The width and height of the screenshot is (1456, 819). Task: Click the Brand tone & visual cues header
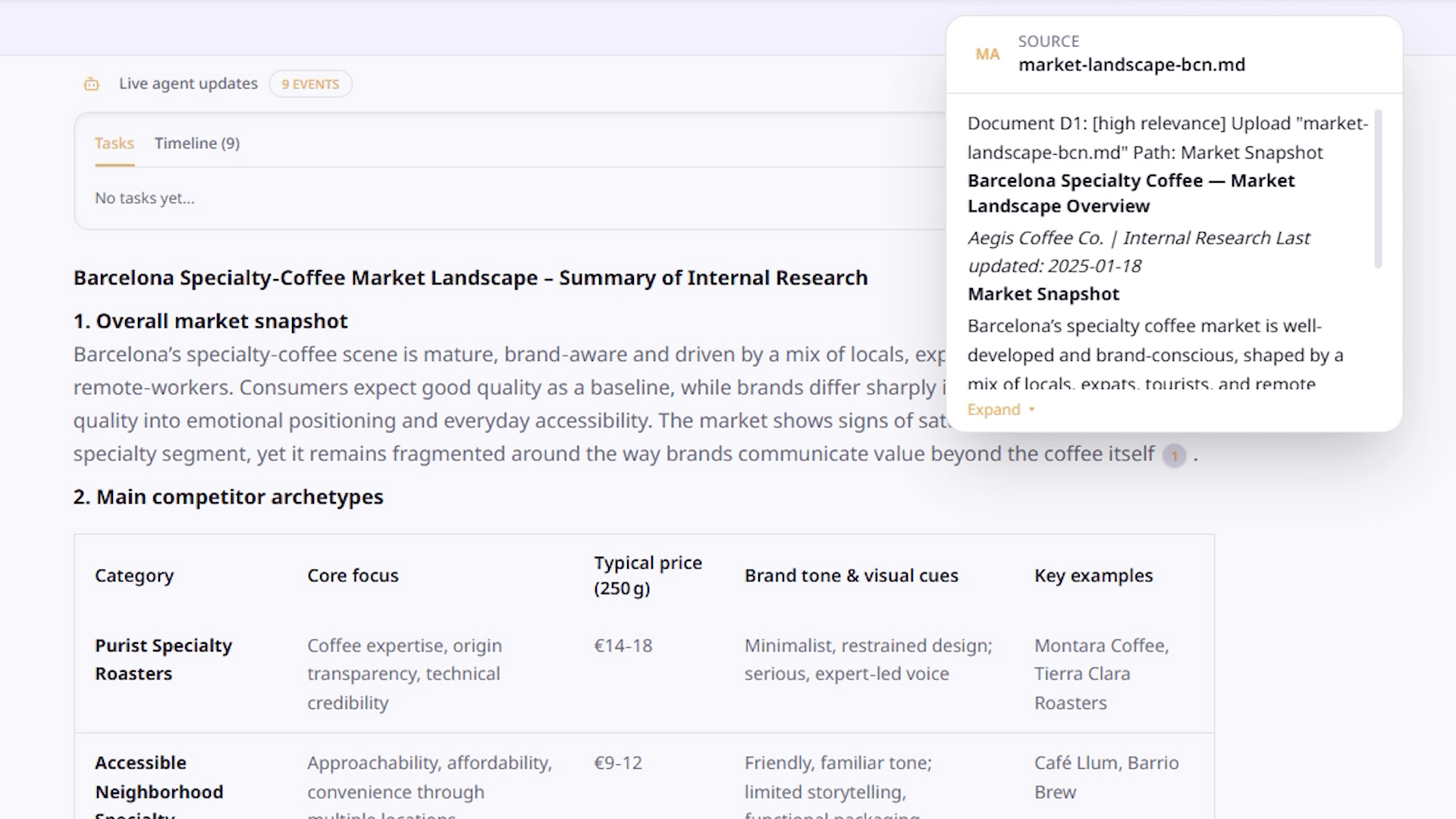pyautogui.click(x=851, y=576)
